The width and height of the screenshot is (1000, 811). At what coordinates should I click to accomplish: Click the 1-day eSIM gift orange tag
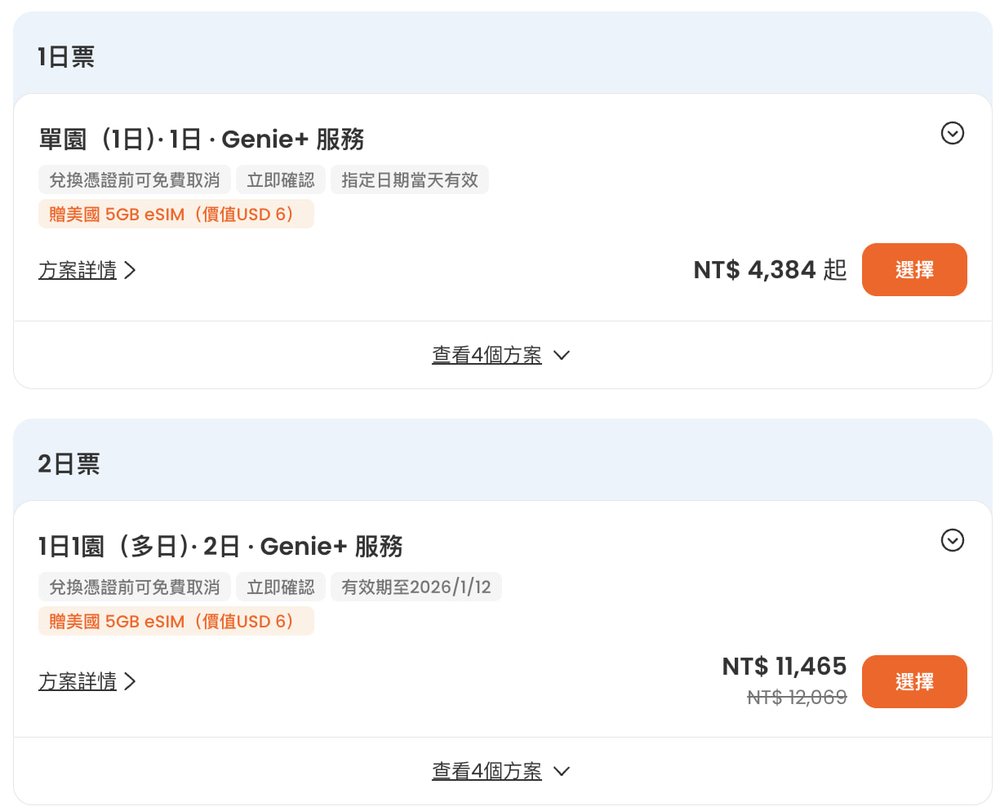click(x=176, y=214)
